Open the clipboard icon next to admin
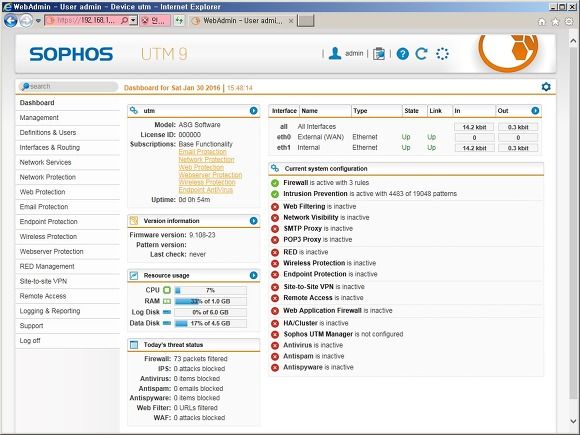 [378, 54]
